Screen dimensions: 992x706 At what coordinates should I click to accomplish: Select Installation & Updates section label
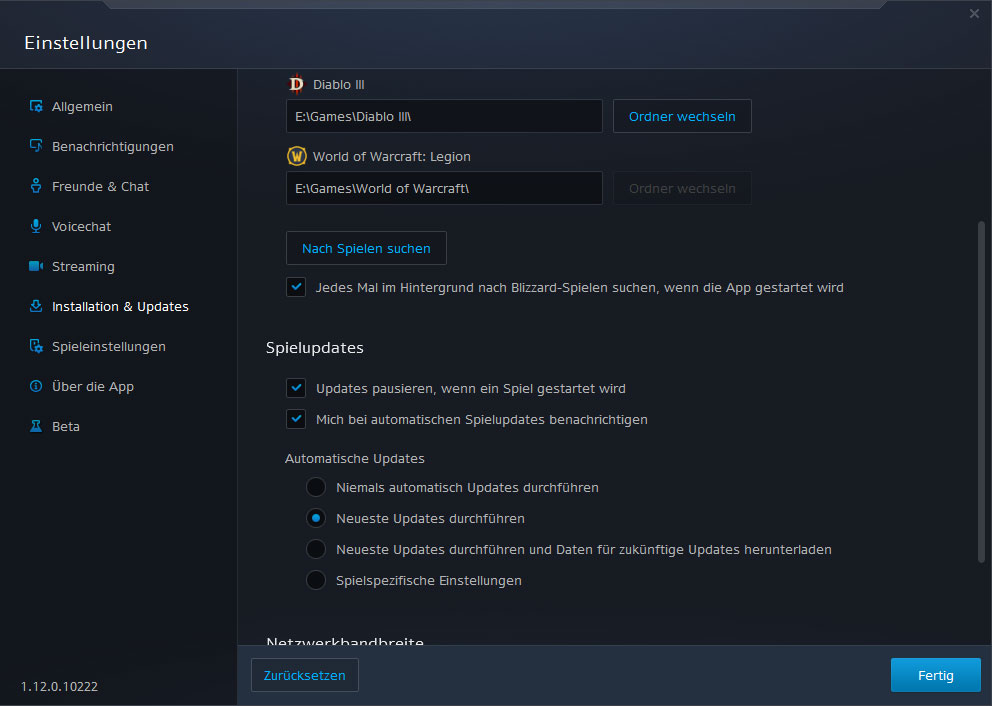coord(120,306)
